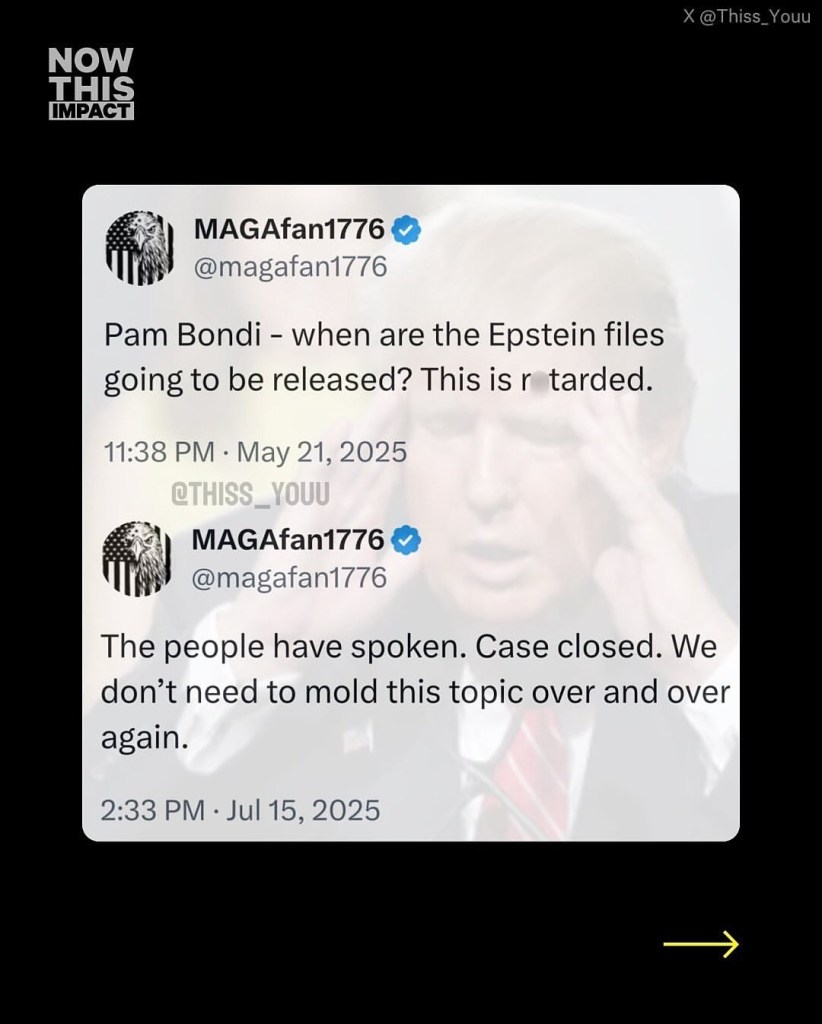Screen dimensions: 822x1024
Task: Open @magafan1776 handle above Case closed tweet
Action: (289, 578)
